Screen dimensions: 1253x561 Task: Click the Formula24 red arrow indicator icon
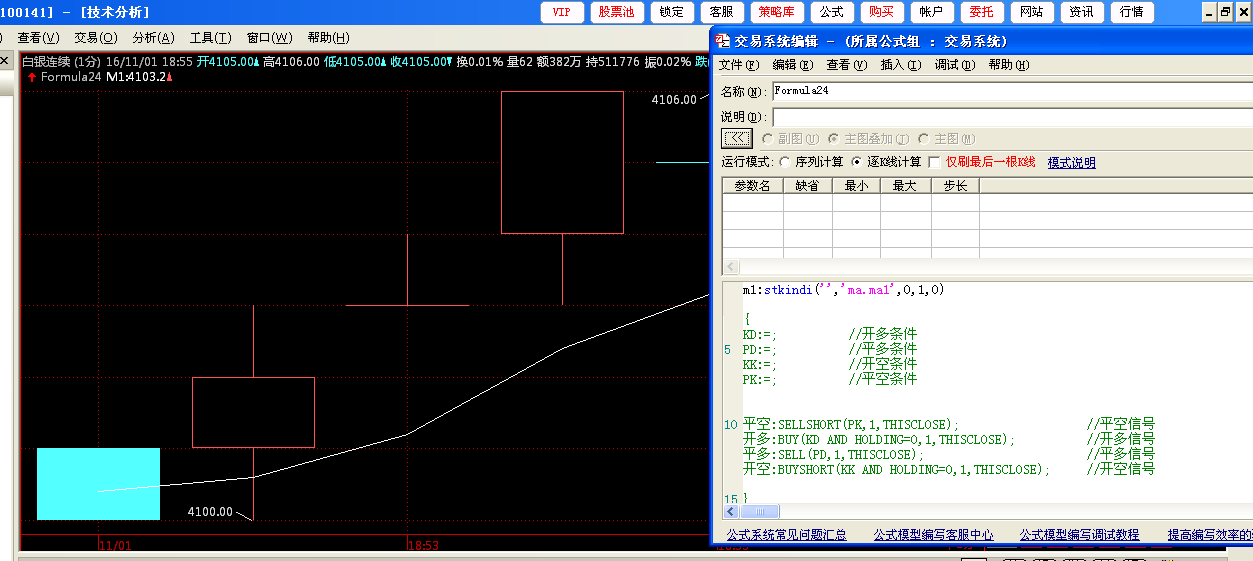click(31, 77)
